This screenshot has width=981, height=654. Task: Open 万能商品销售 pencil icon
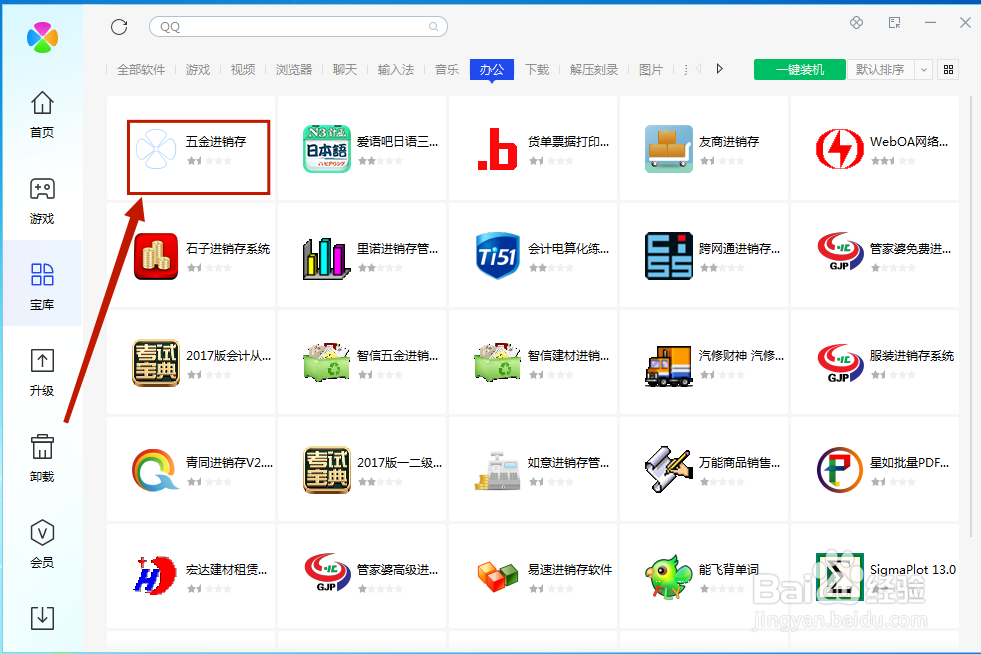[669, 469]
